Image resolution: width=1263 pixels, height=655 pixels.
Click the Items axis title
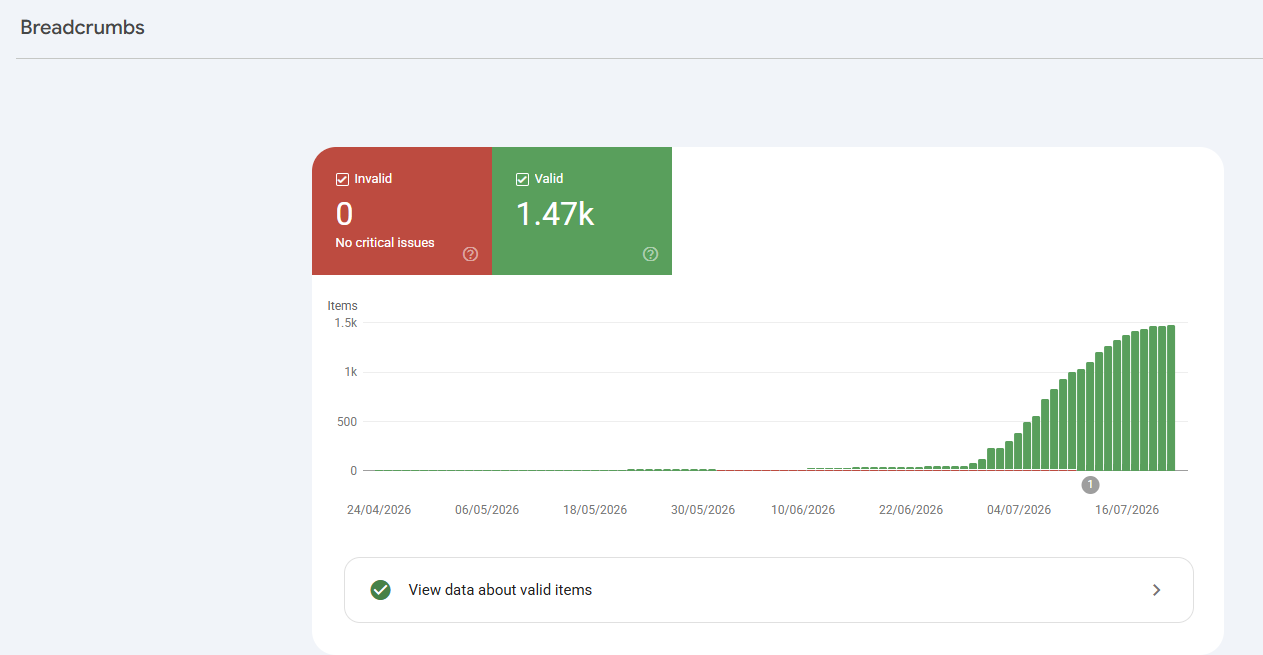pyautogui.click(x=342, y=306)
